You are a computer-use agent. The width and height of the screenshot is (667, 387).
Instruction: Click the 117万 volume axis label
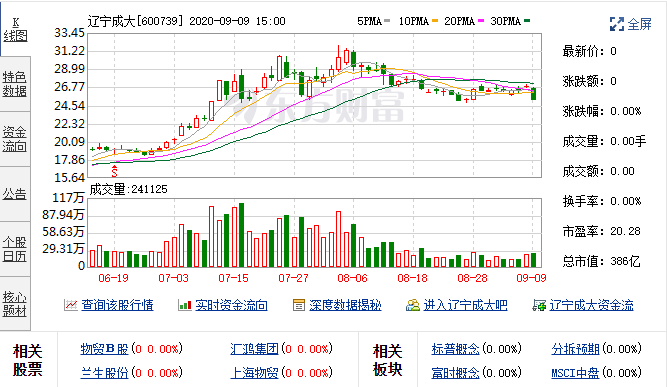68,197
